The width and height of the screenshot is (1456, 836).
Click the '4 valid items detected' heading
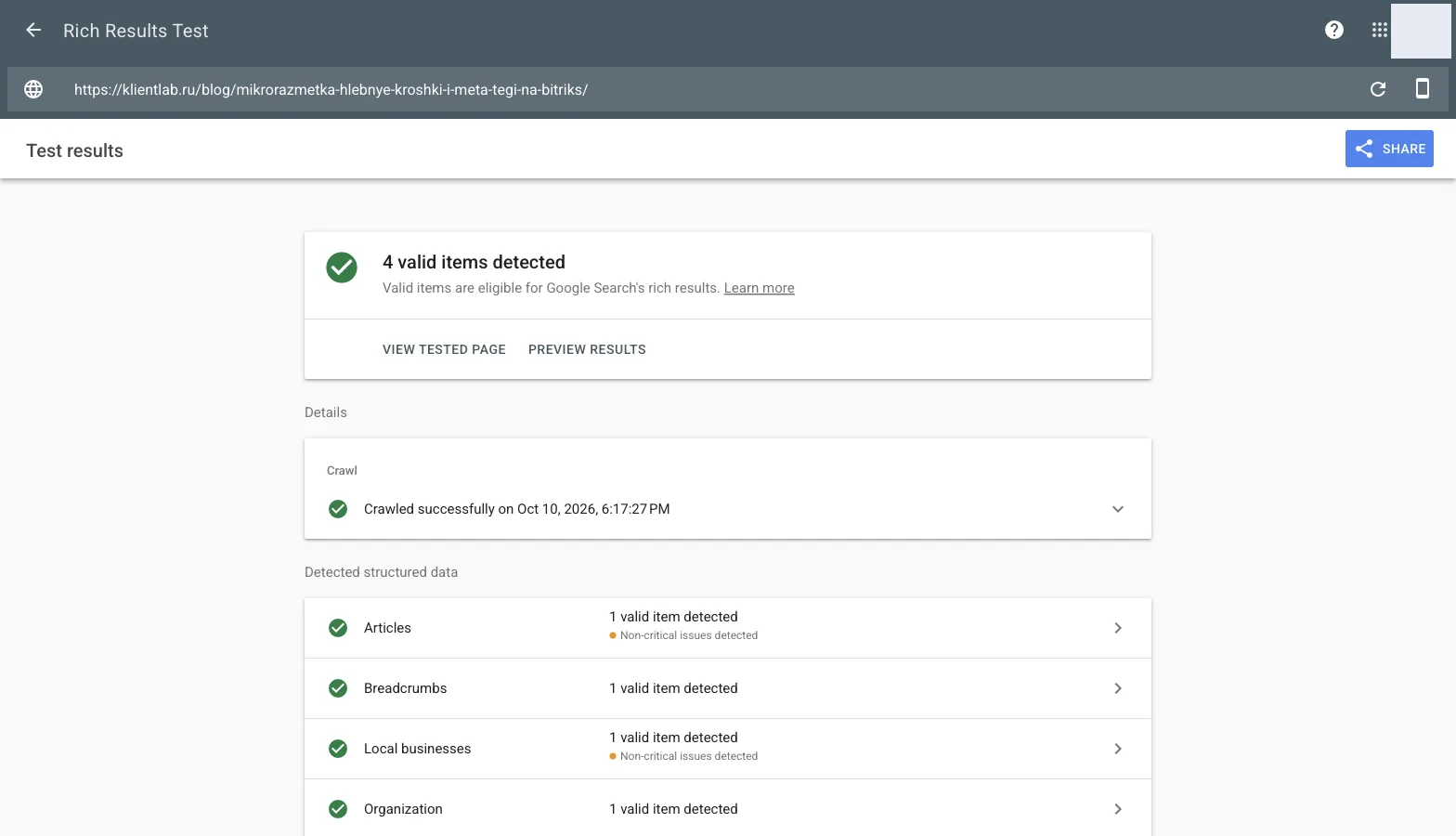click(474, 262)
